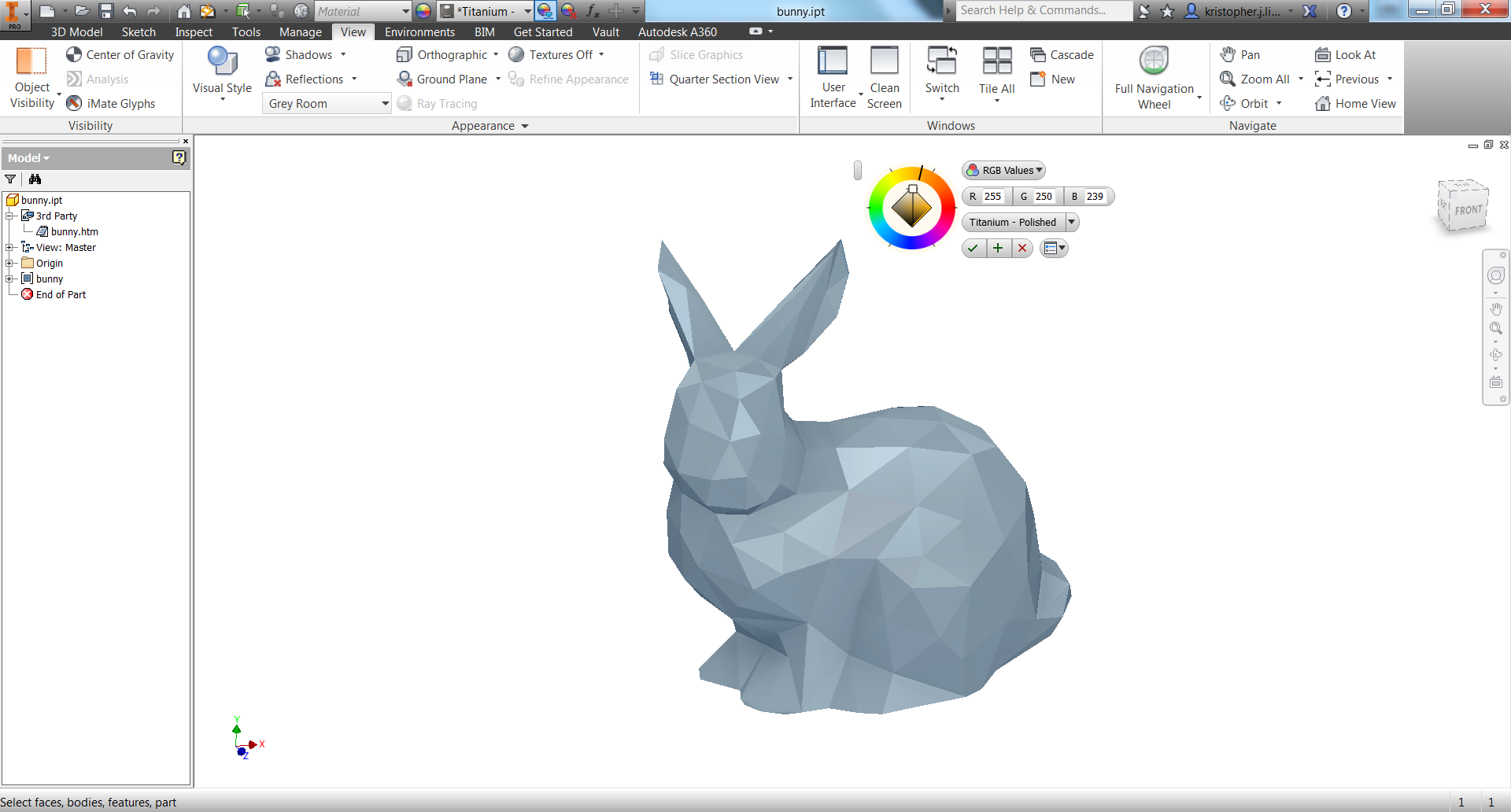Open the RGB Values mode dropdown

tap(1003, 170)
